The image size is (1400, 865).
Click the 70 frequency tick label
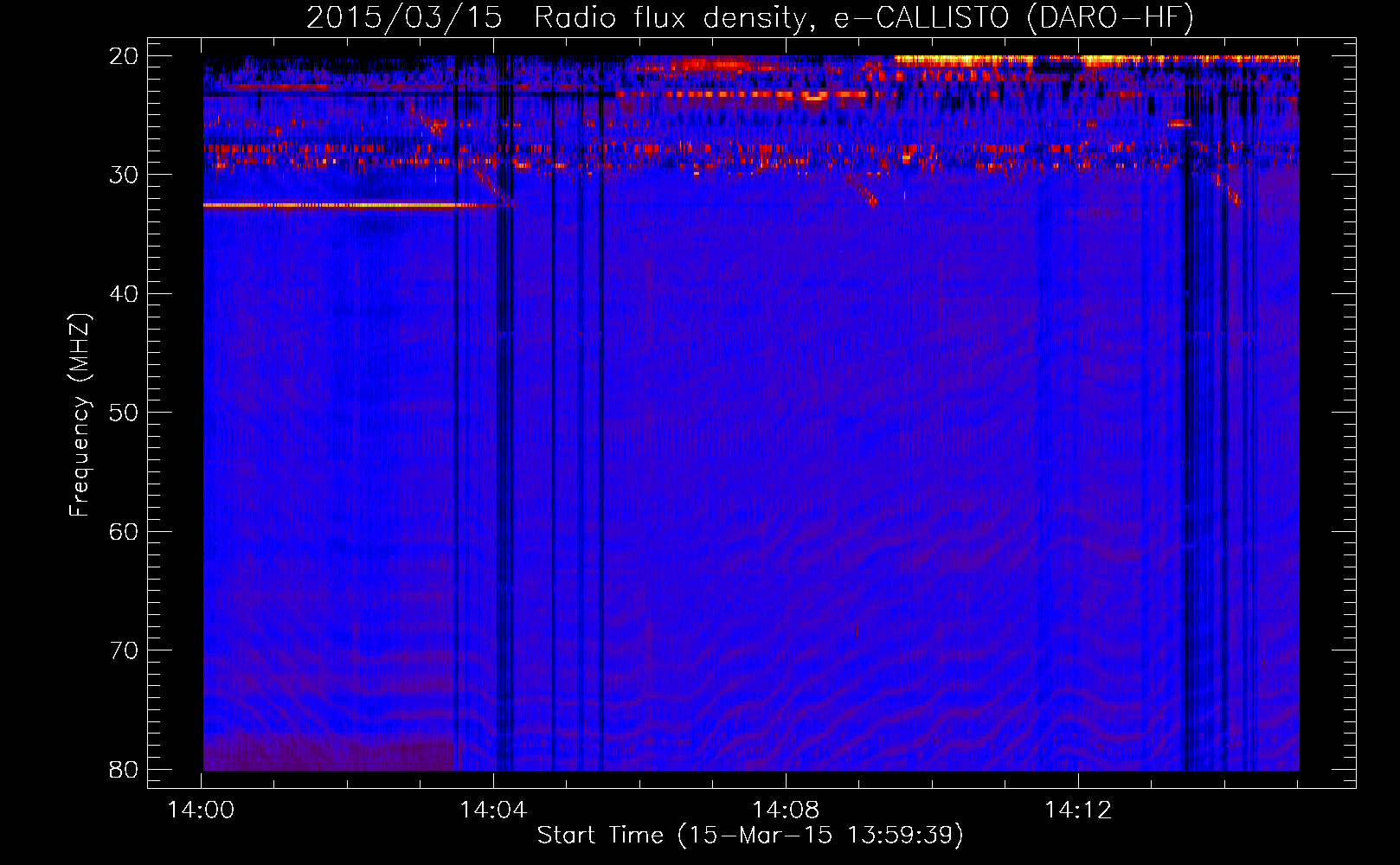[124, 650]
